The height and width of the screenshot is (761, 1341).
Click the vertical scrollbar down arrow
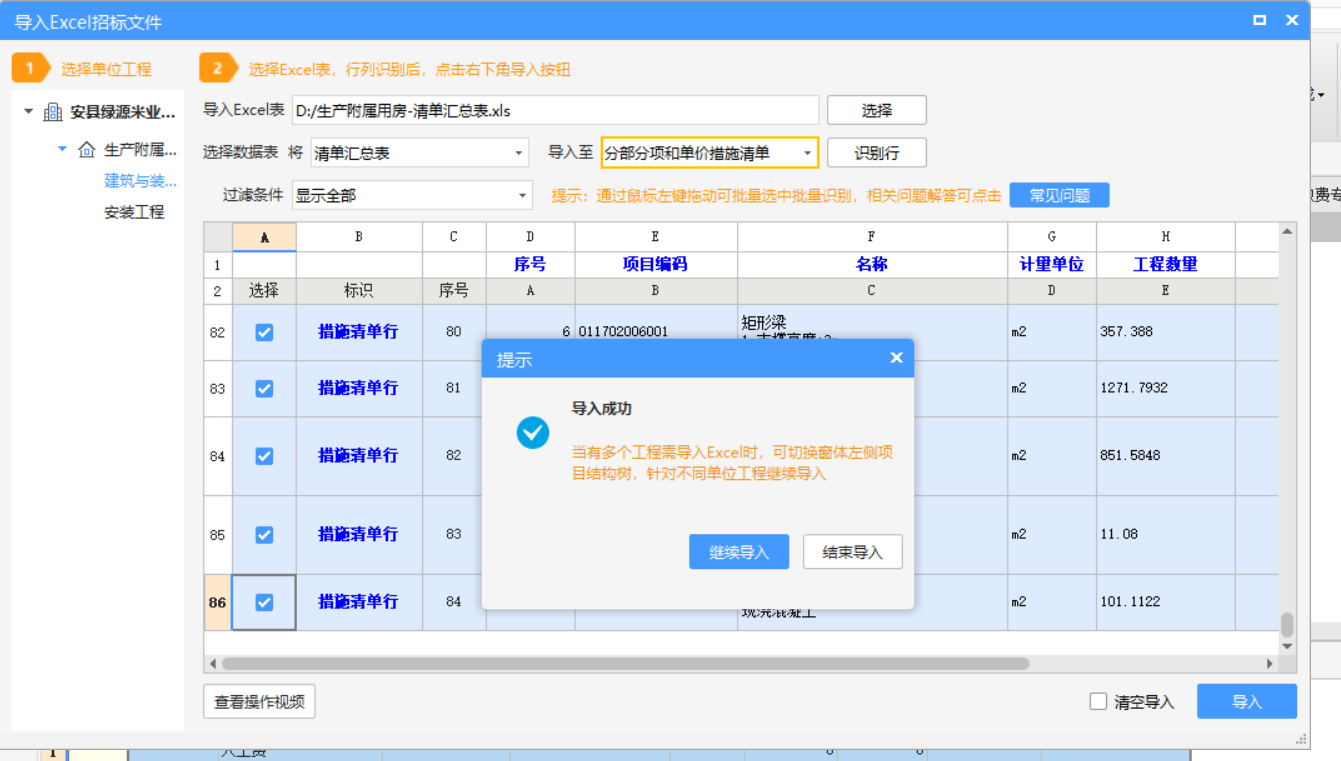[1287, 647]
